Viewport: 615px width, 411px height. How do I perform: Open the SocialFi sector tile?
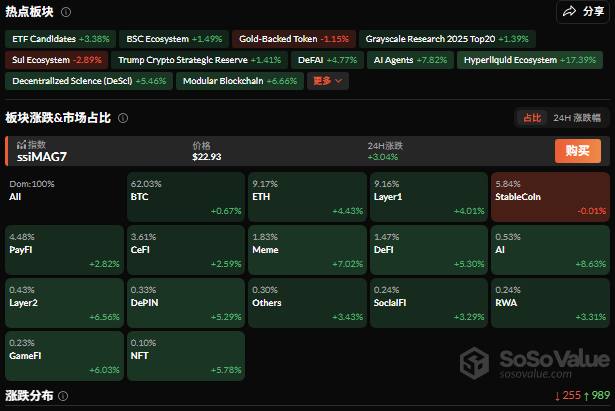pyautogui.click(x=429, y=303)
